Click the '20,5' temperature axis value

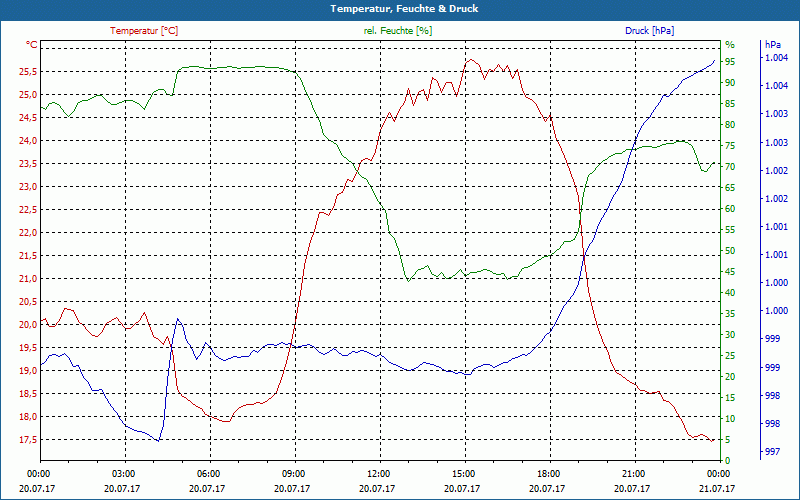point(28,302)
